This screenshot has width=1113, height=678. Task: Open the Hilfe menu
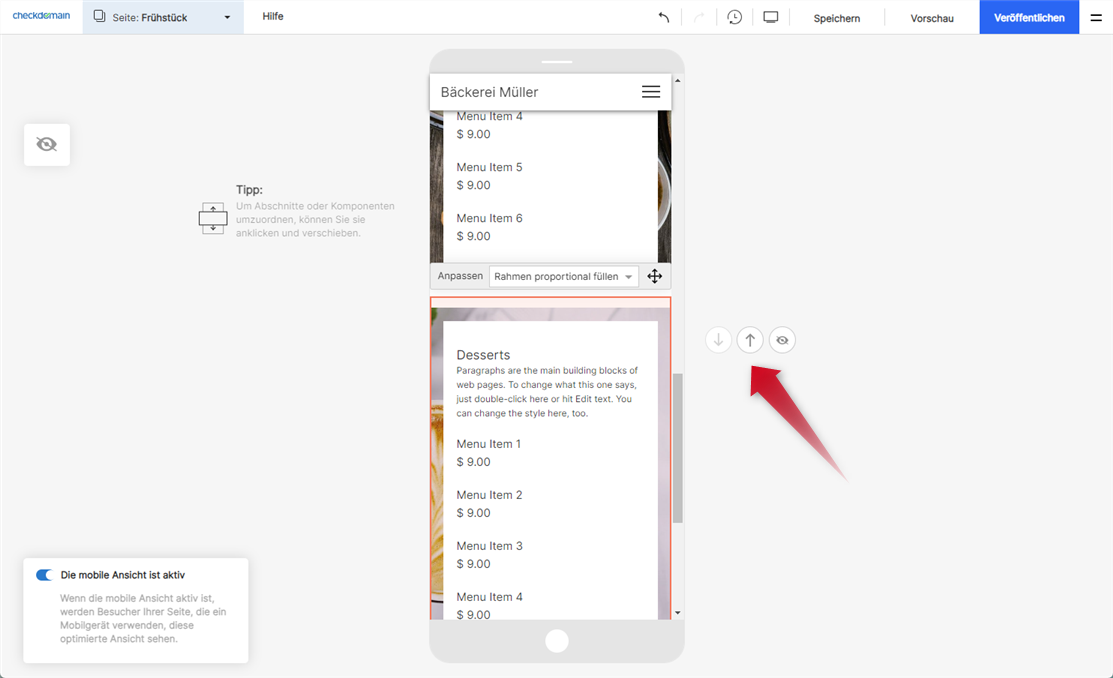(273, 17)
